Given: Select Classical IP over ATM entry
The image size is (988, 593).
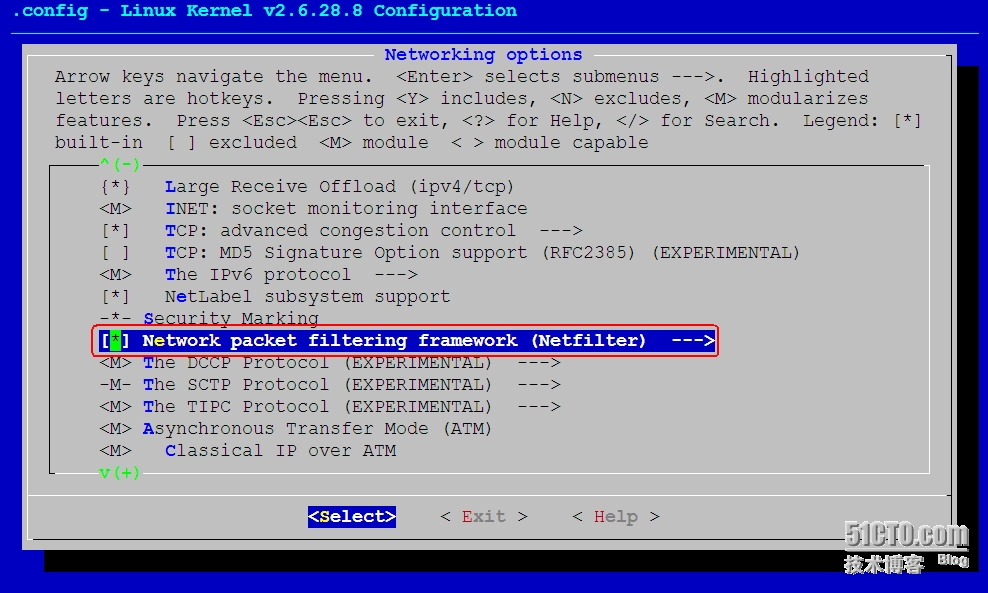Looking at the screenshot, I should (x=280, y=451).
